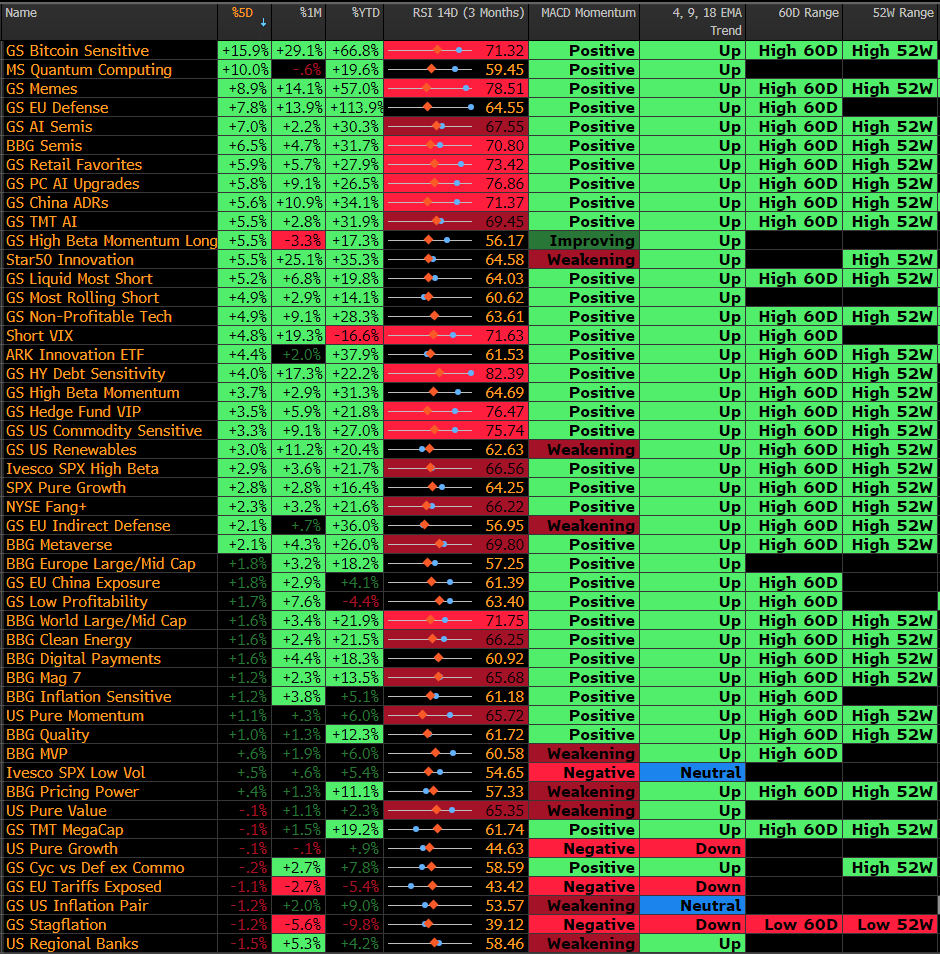This screenshot has width=940, height=954.
Task: Click the Positive MACD cell for GS Most Rolling Short
Action: pyautogui.click(x=584, y=298)
